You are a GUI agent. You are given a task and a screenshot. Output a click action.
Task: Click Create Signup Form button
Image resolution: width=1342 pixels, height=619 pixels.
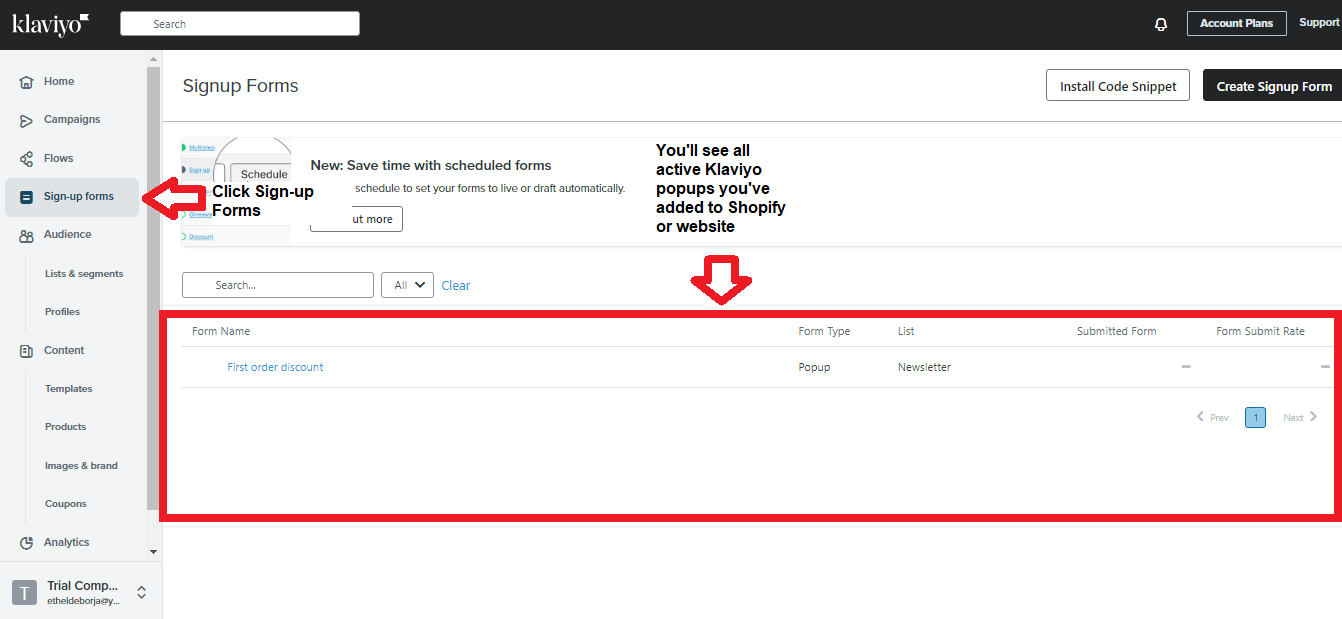click(x=1273, y=86)
